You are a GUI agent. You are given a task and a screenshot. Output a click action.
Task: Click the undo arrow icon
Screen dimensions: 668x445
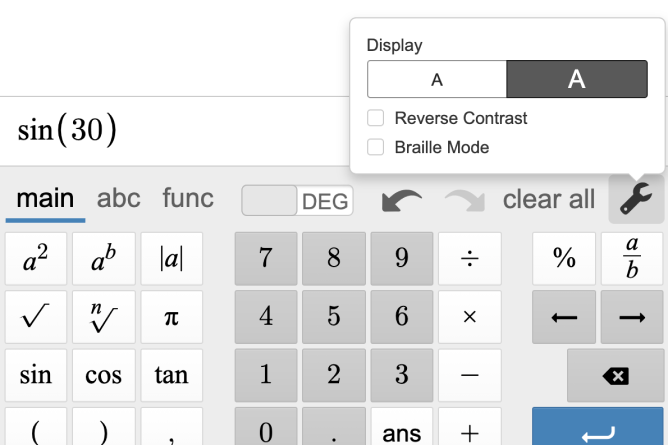pyautogui.click(x=400, y=201)
